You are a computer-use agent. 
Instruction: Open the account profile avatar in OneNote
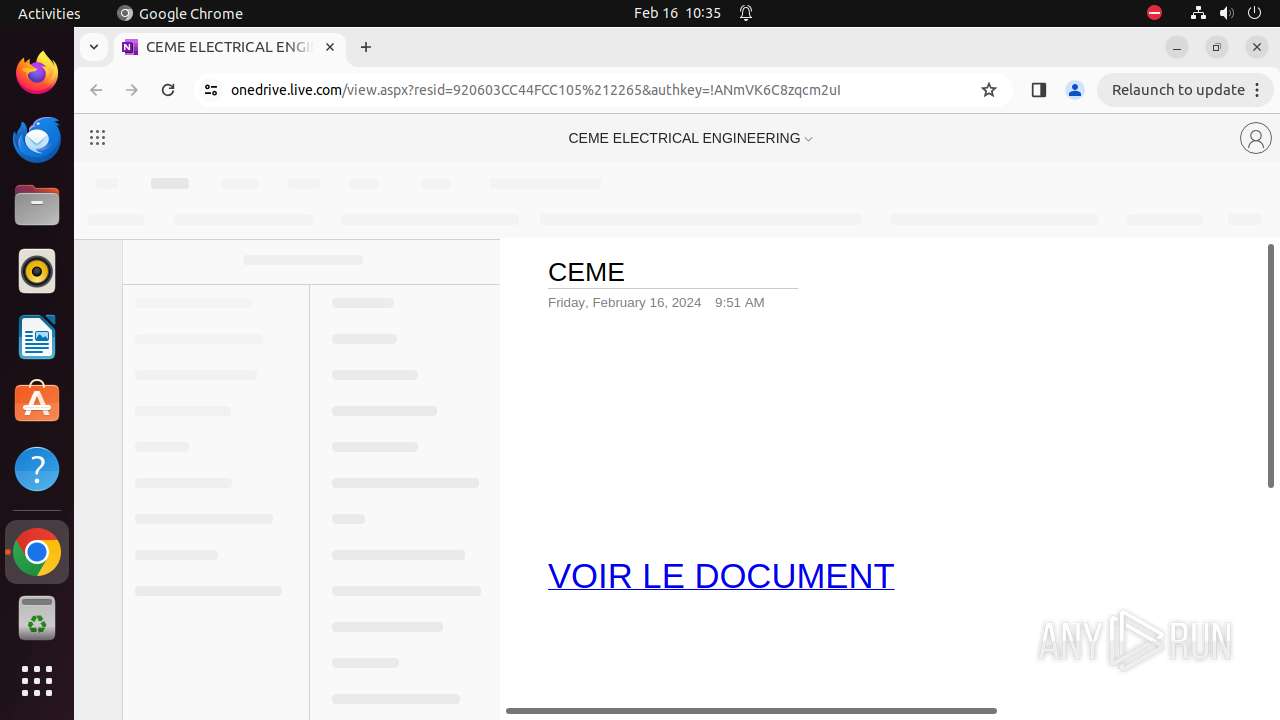point(1255,138)
